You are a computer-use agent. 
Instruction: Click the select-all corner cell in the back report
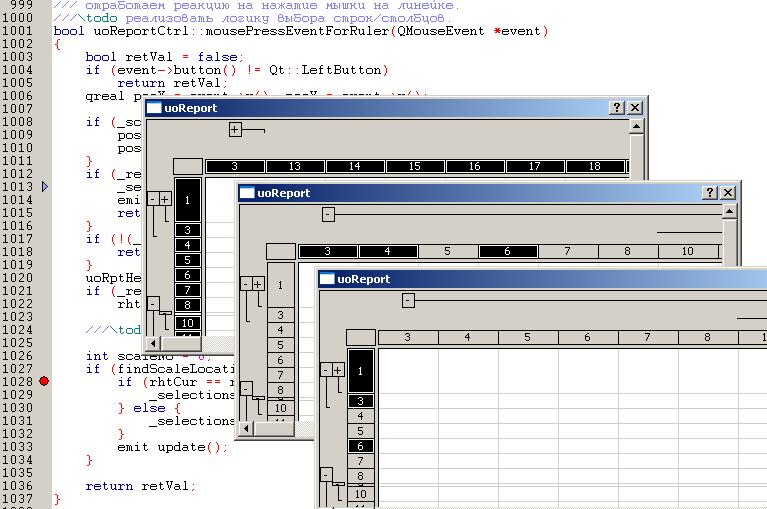[187, 166]
